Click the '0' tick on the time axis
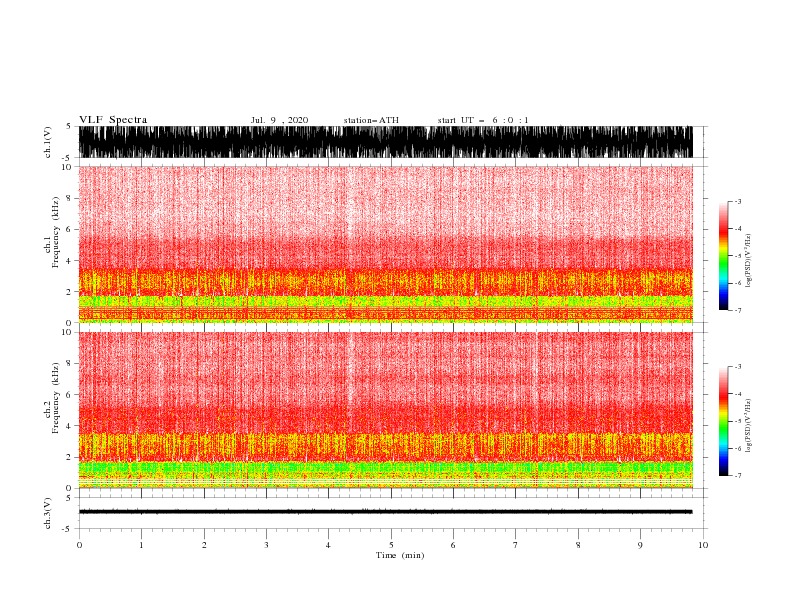 coord(79,545)
